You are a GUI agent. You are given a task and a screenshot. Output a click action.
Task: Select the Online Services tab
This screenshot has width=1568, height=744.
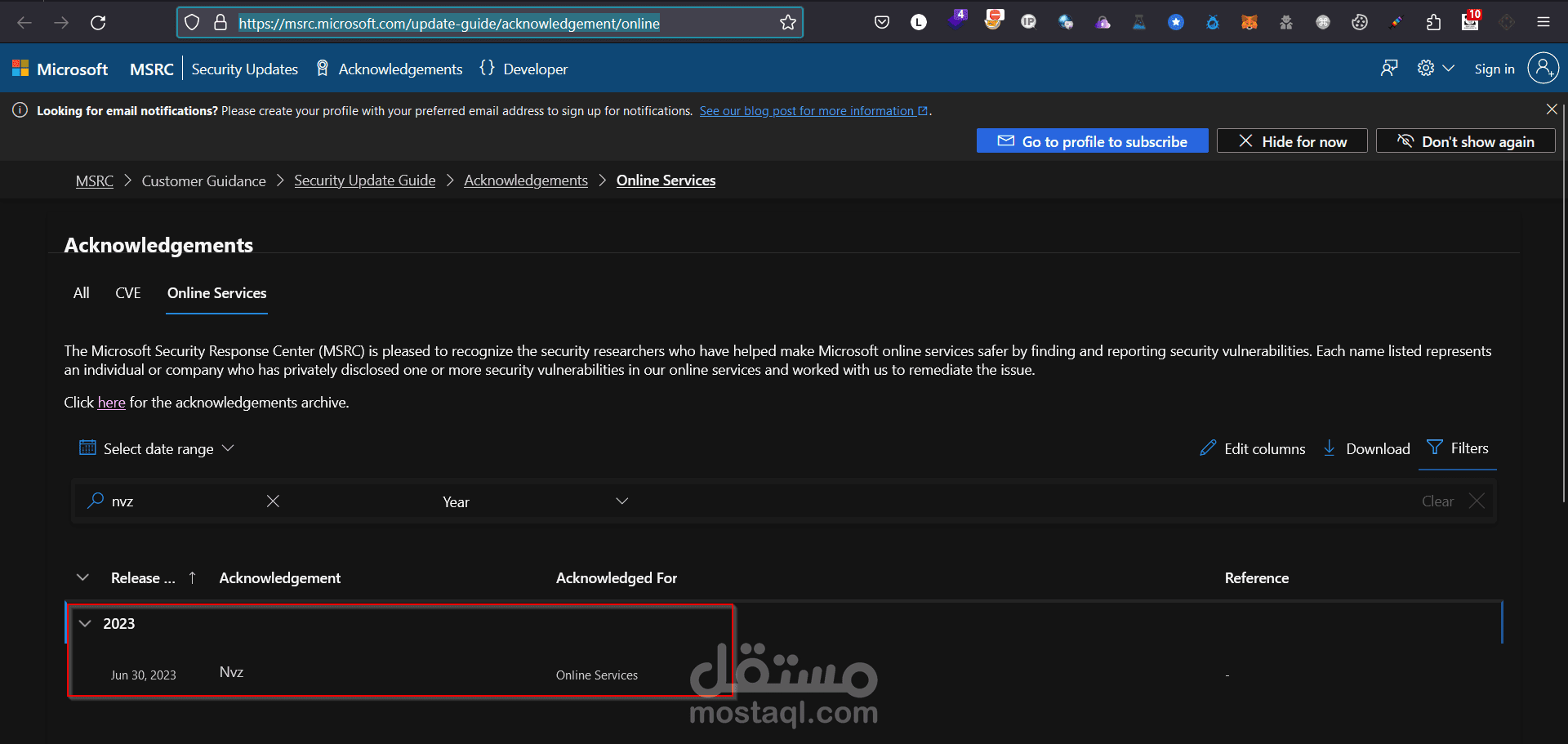pyautogui.click(x=217, y=292)
